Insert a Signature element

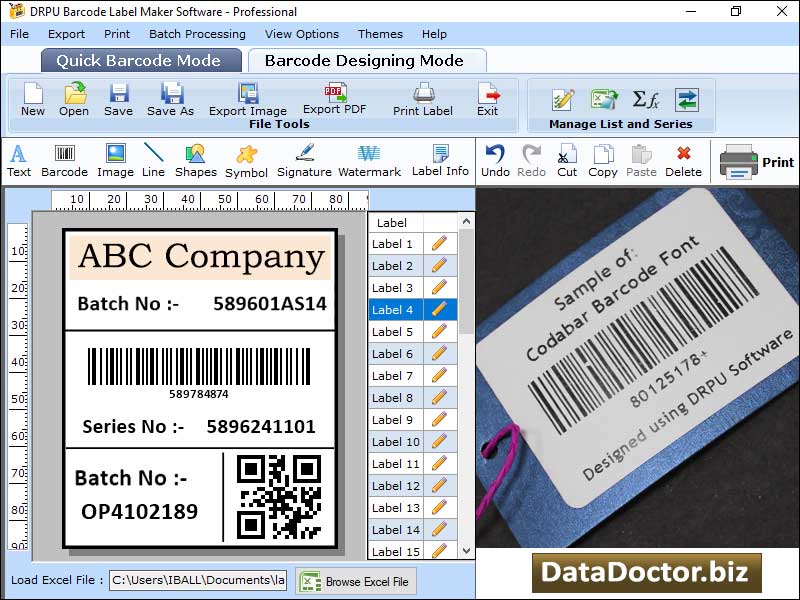tap(303, 160)
